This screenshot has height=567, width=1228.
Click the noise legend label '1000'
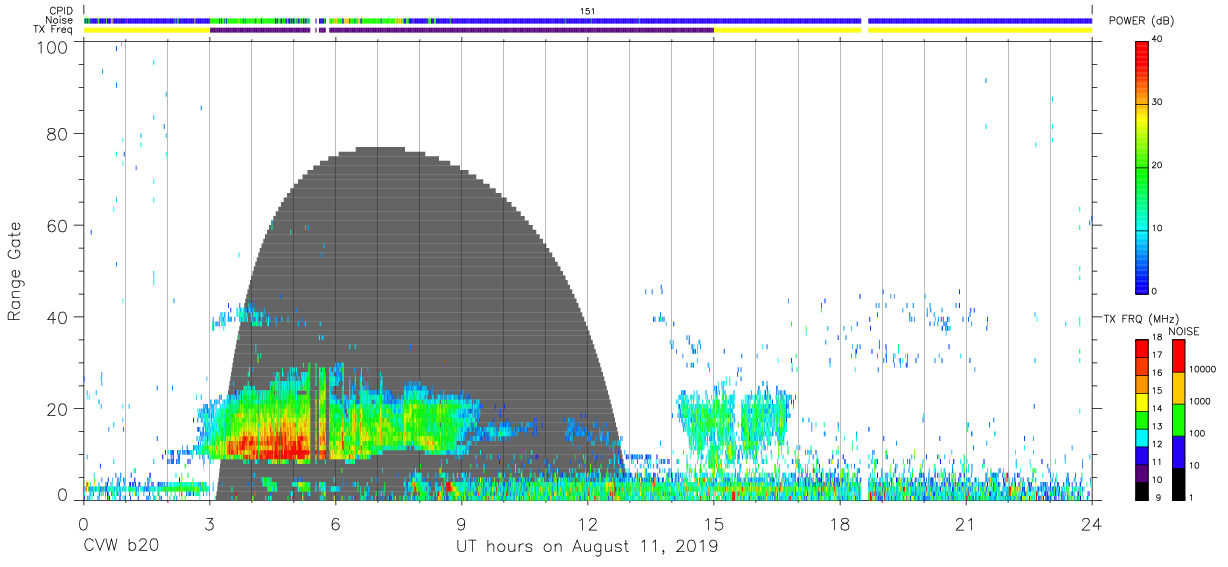[x=1200, y=400]
